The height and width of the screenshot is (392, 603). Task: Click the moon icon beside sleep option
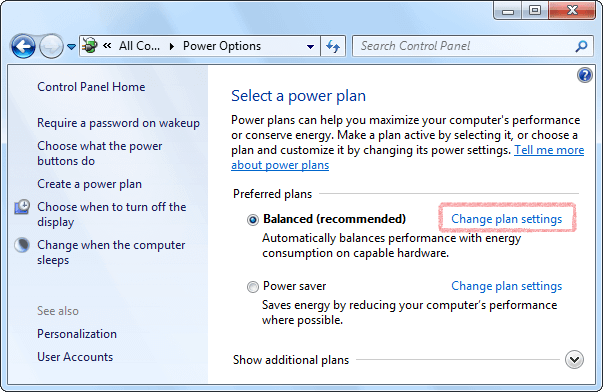tap(22, 245)
